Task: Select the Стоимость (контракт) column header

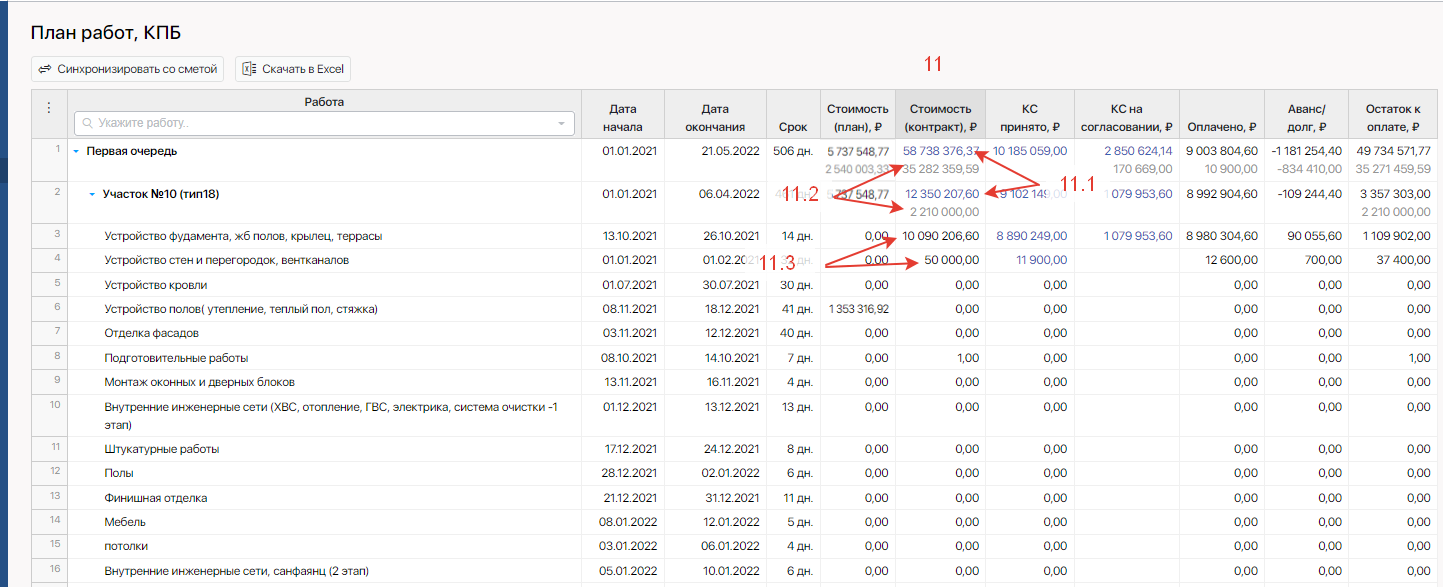Action: [x=939, y=117]
